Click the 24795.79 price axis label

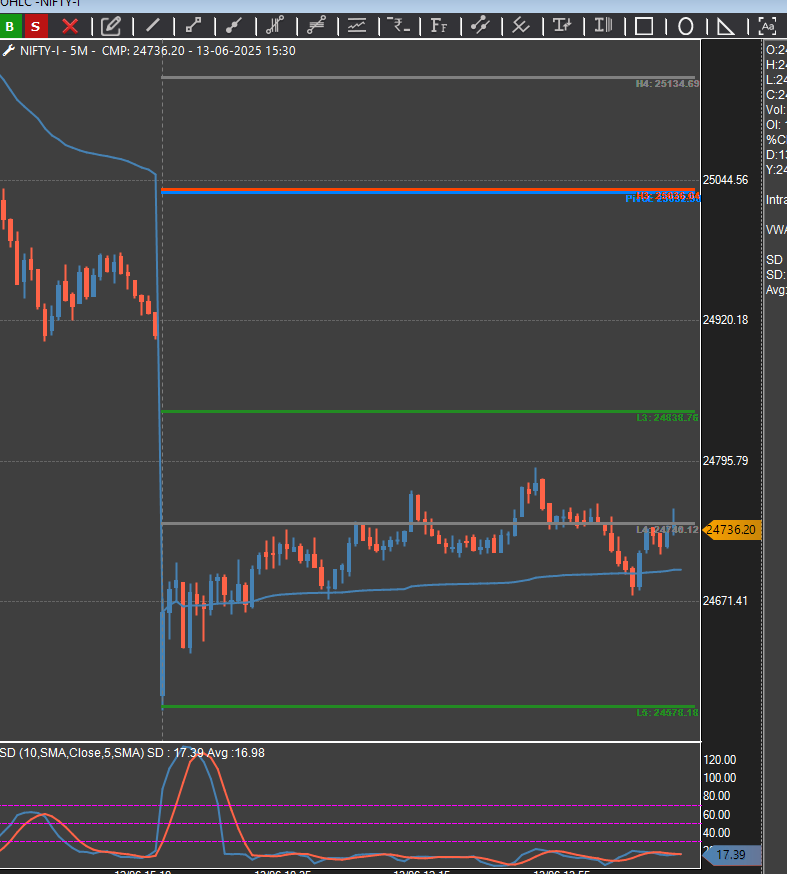pos(725,461)
